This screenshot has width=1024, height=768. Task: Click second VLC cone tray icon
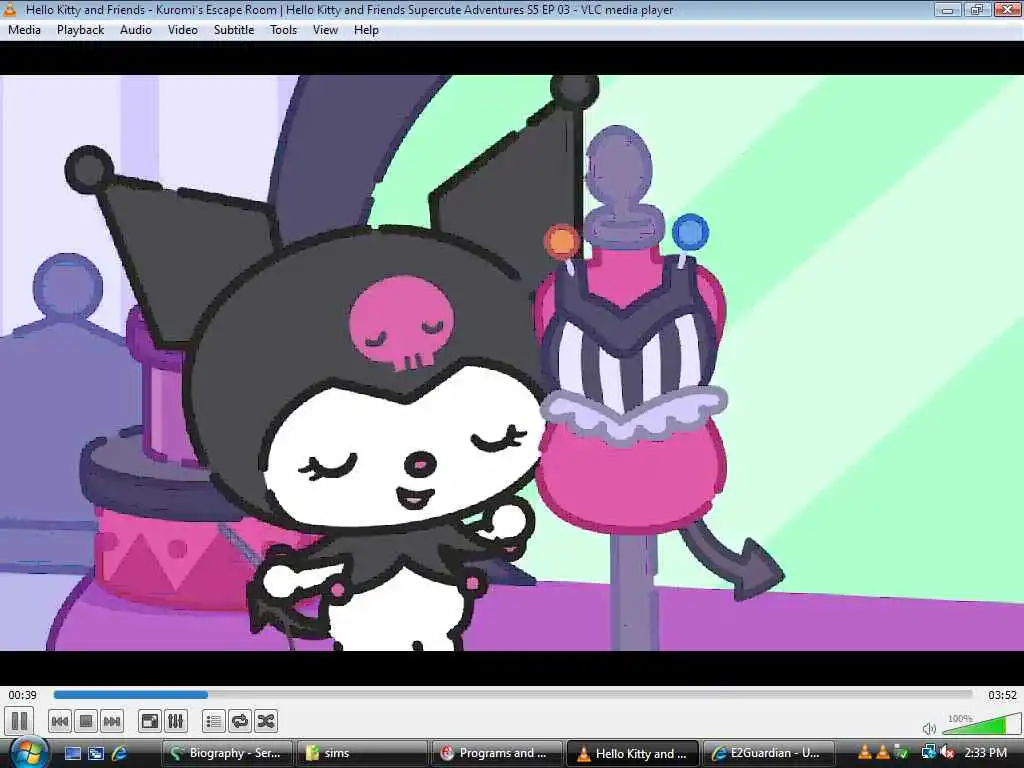[883, 753]
